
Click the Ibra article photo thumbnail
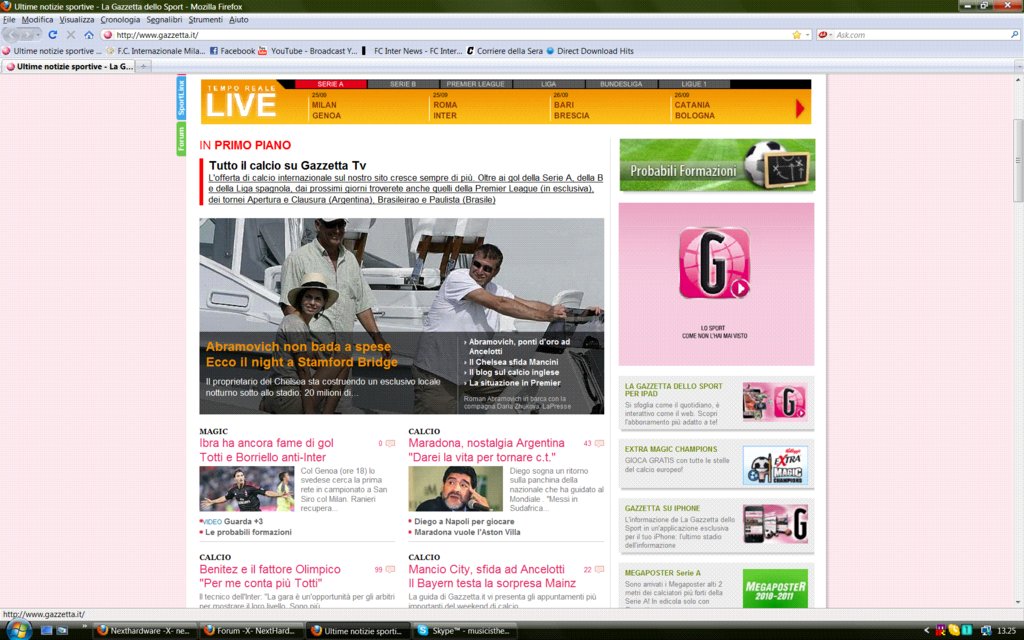(x=247, y=489)
